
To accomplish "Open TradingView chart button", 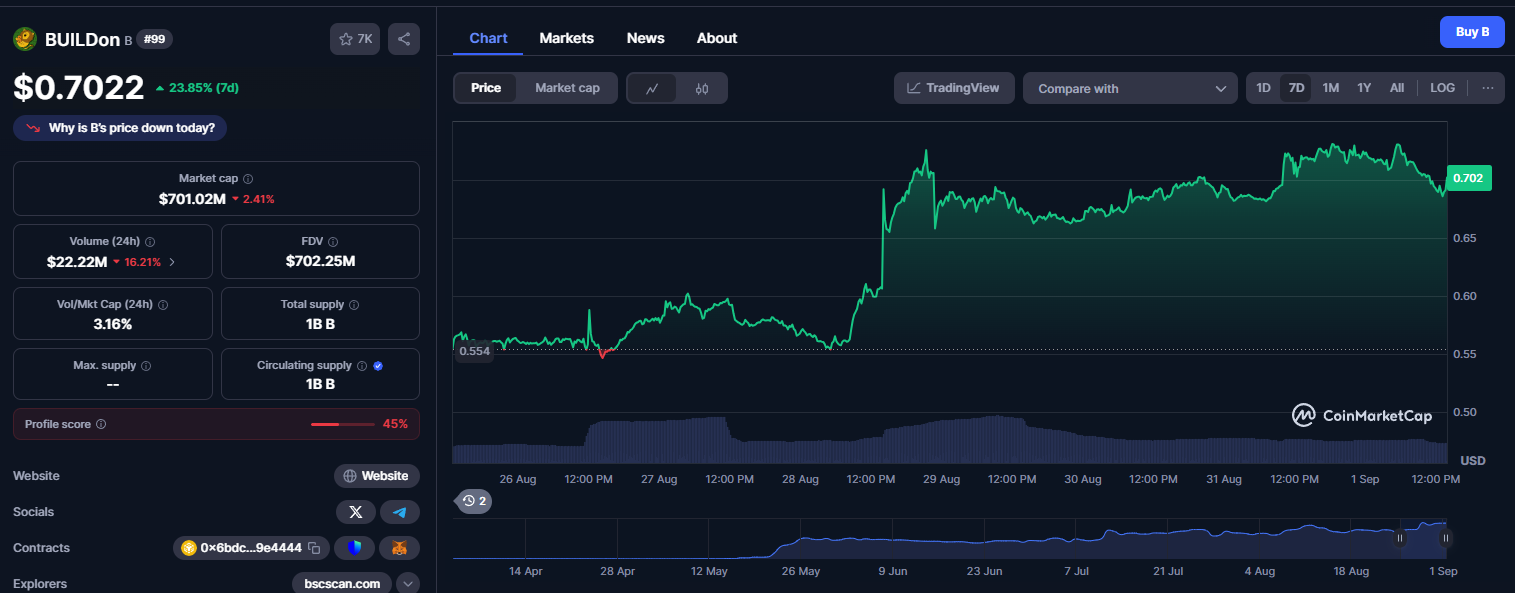I will coord(954,88).
